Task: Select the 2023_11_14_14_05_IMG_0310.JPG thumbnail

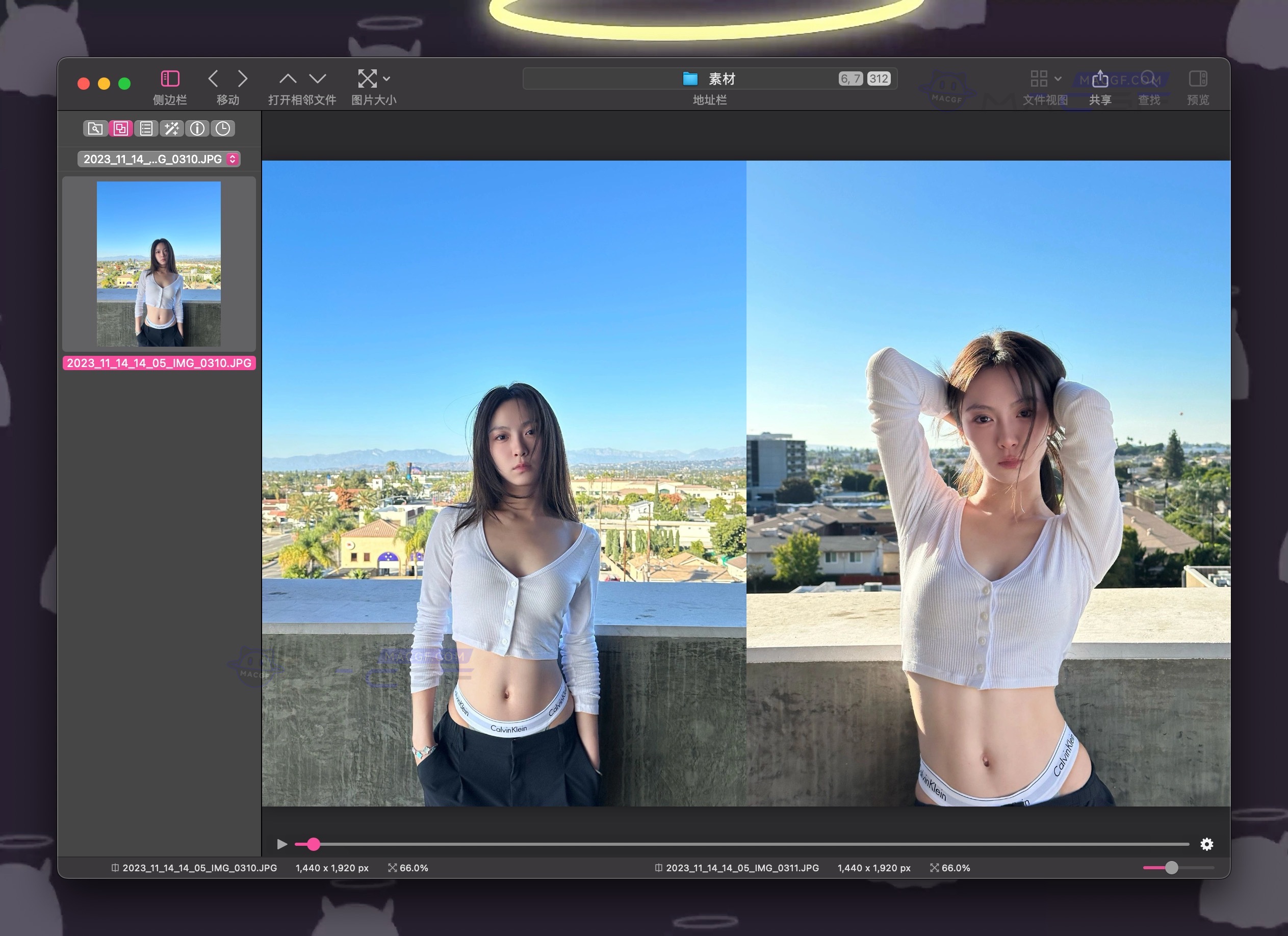Action: point(159,264)
